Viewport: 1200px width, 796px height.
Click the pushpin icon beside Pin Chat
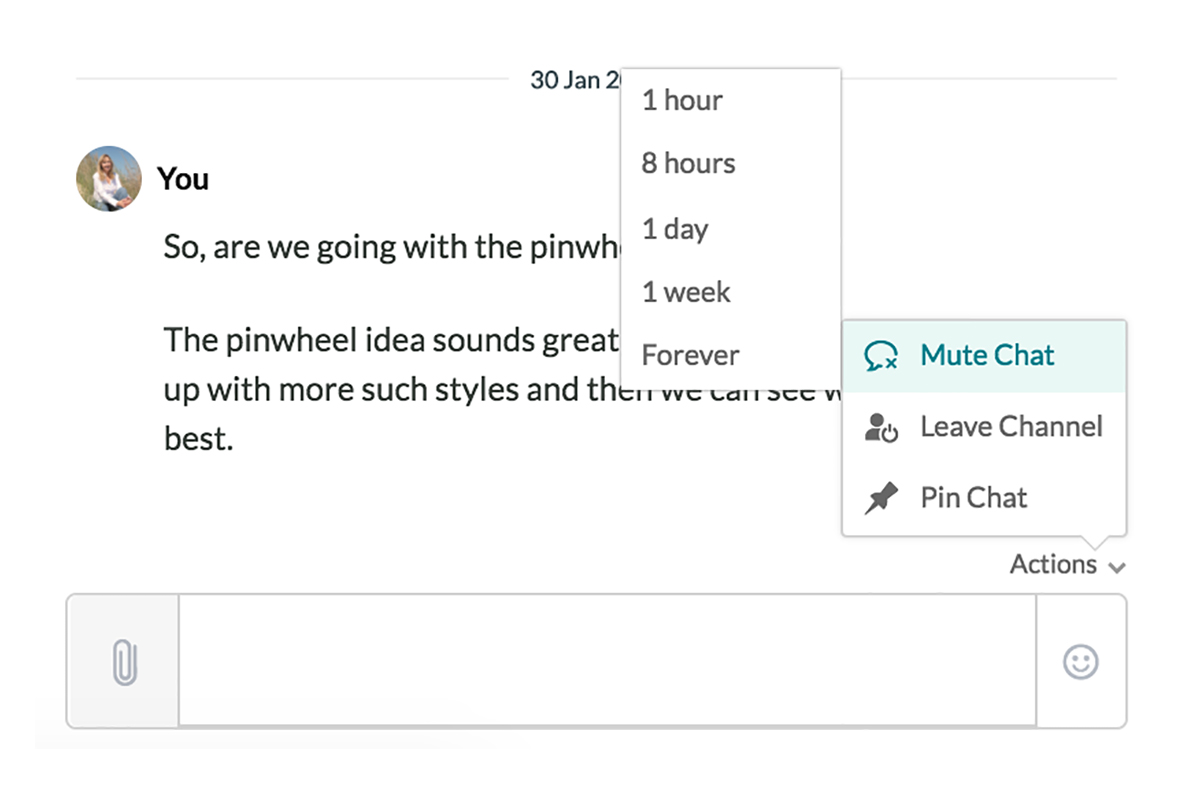click(880, 499)
